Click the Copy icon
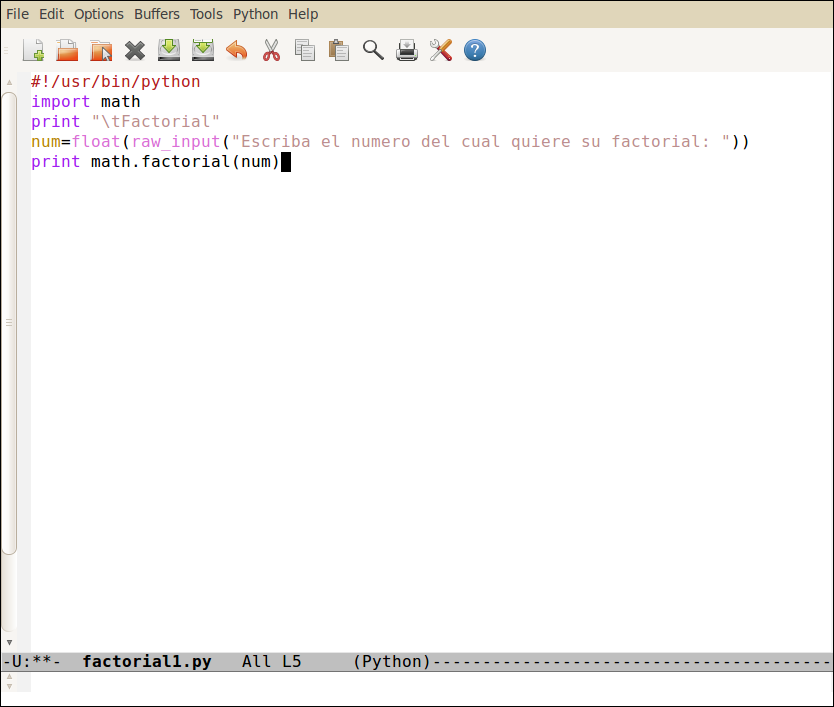Screen dimensions: 834x707 pos(305,51)
